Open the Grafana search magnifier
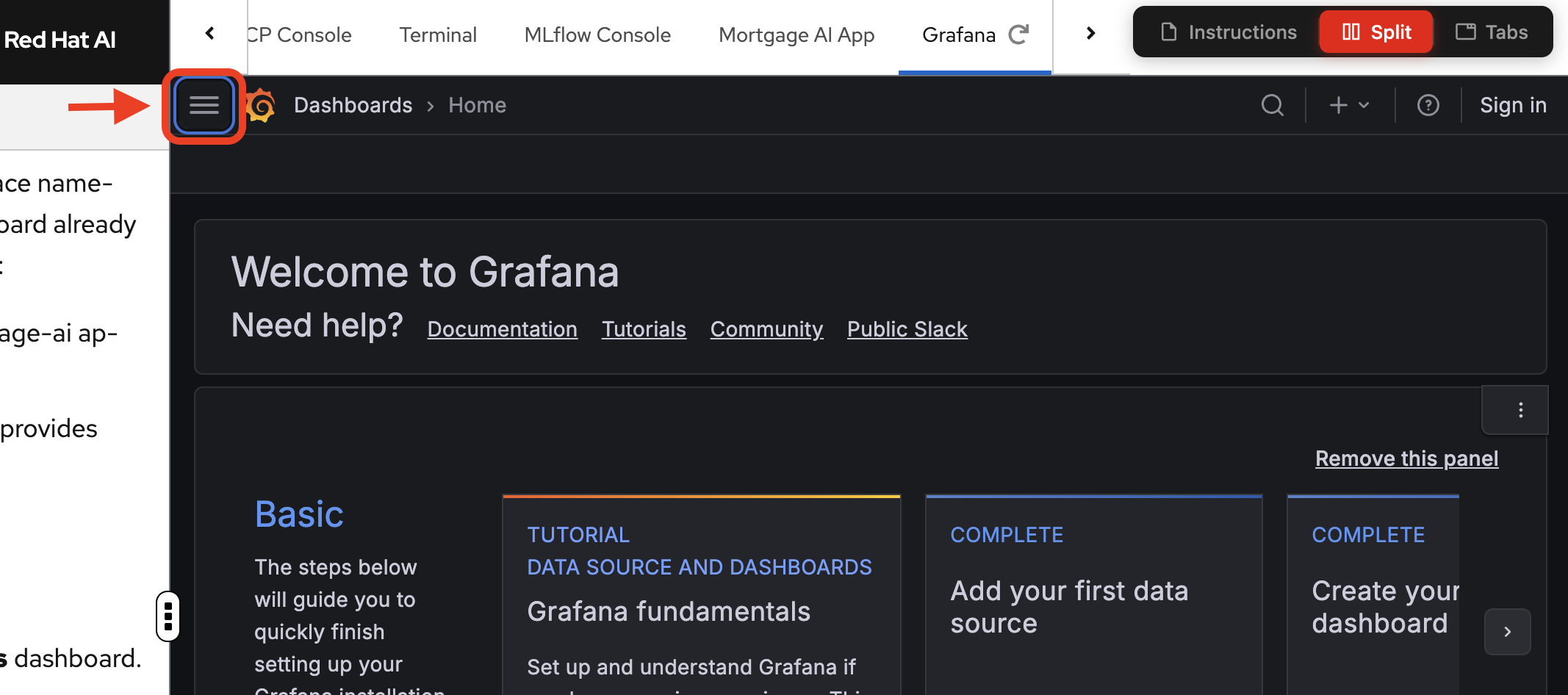Screen dimensions: 1568x695 (1273, 105)
